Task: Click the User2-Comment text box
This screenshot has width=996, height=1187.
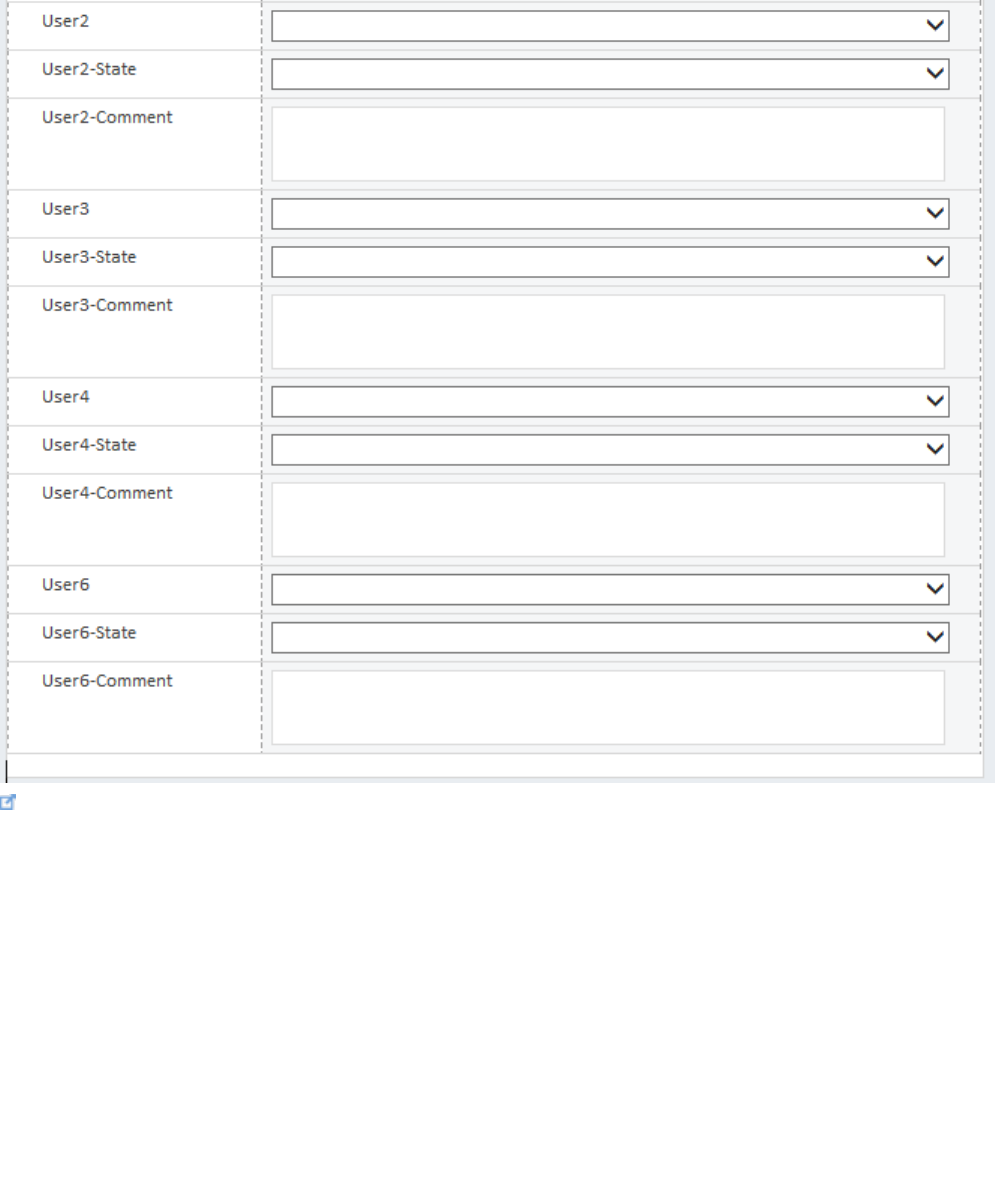Action: point(608,144)
